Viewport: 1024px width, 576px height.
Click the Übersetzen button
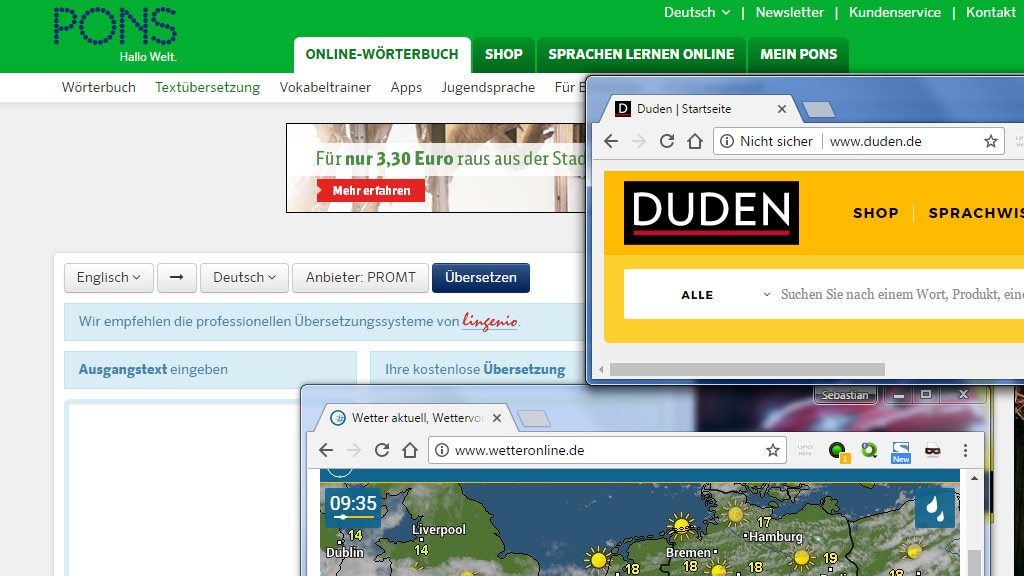pos(481,278)
